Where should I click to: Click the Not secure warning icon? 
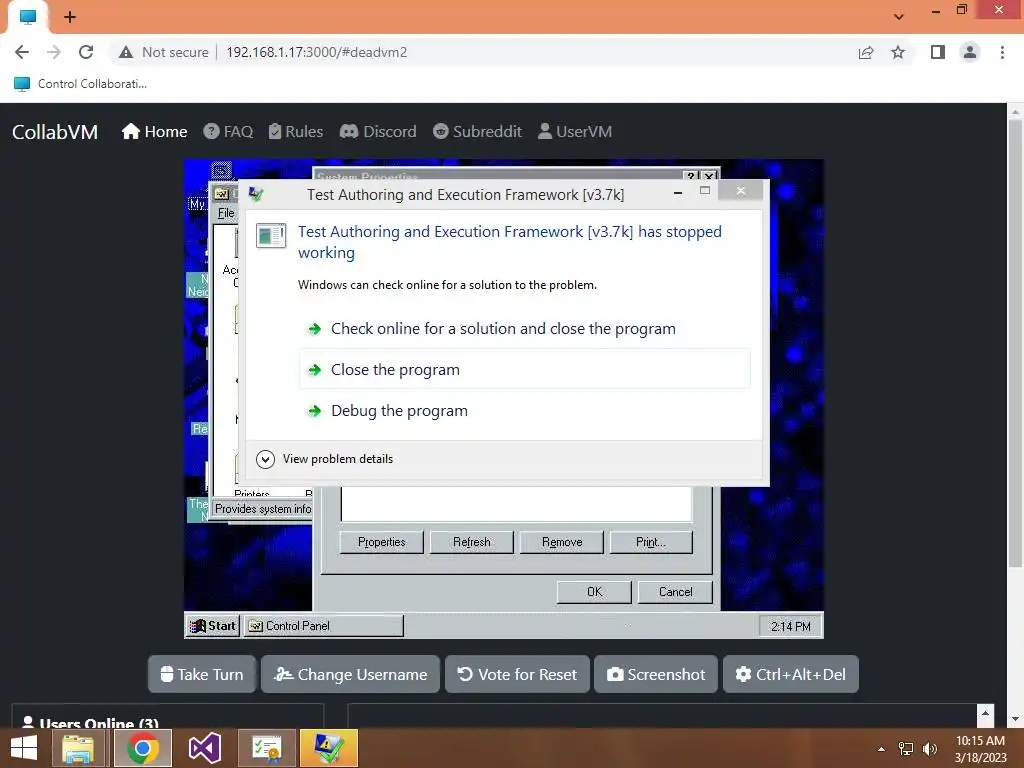[x=126, y=52]
